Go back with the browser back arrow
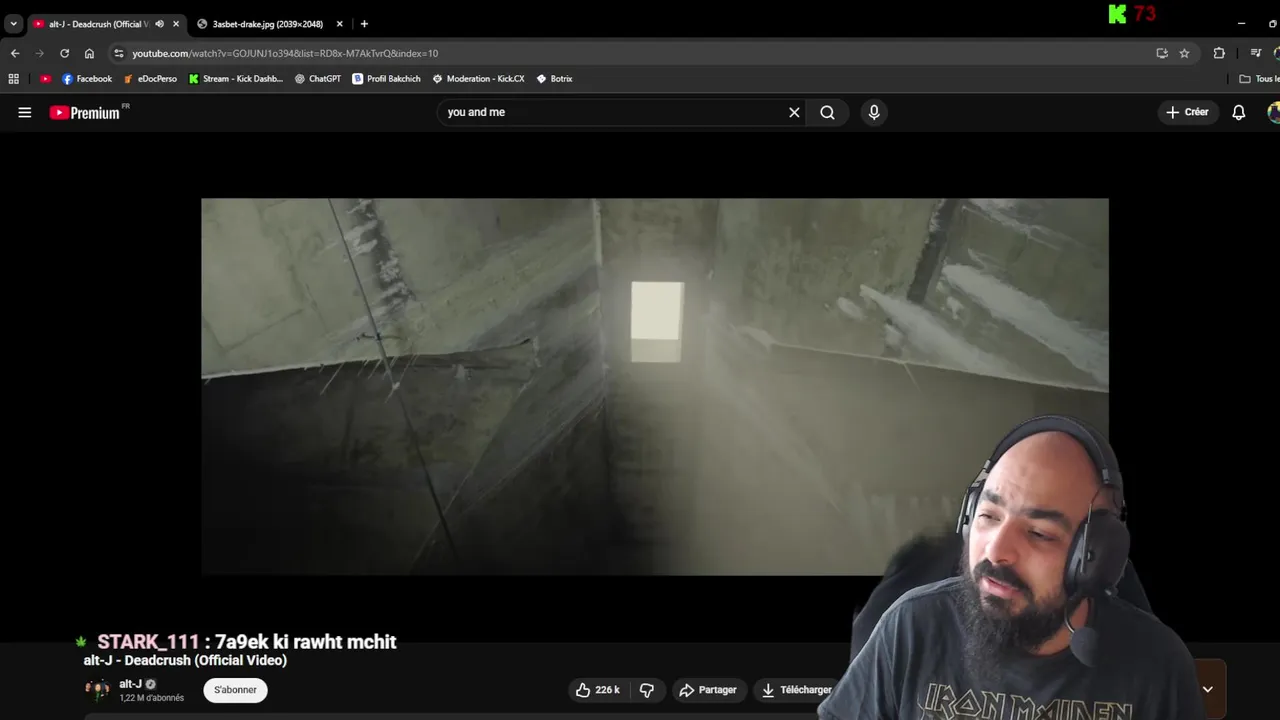Viewport: 1280px width, 720px height. 15,53
